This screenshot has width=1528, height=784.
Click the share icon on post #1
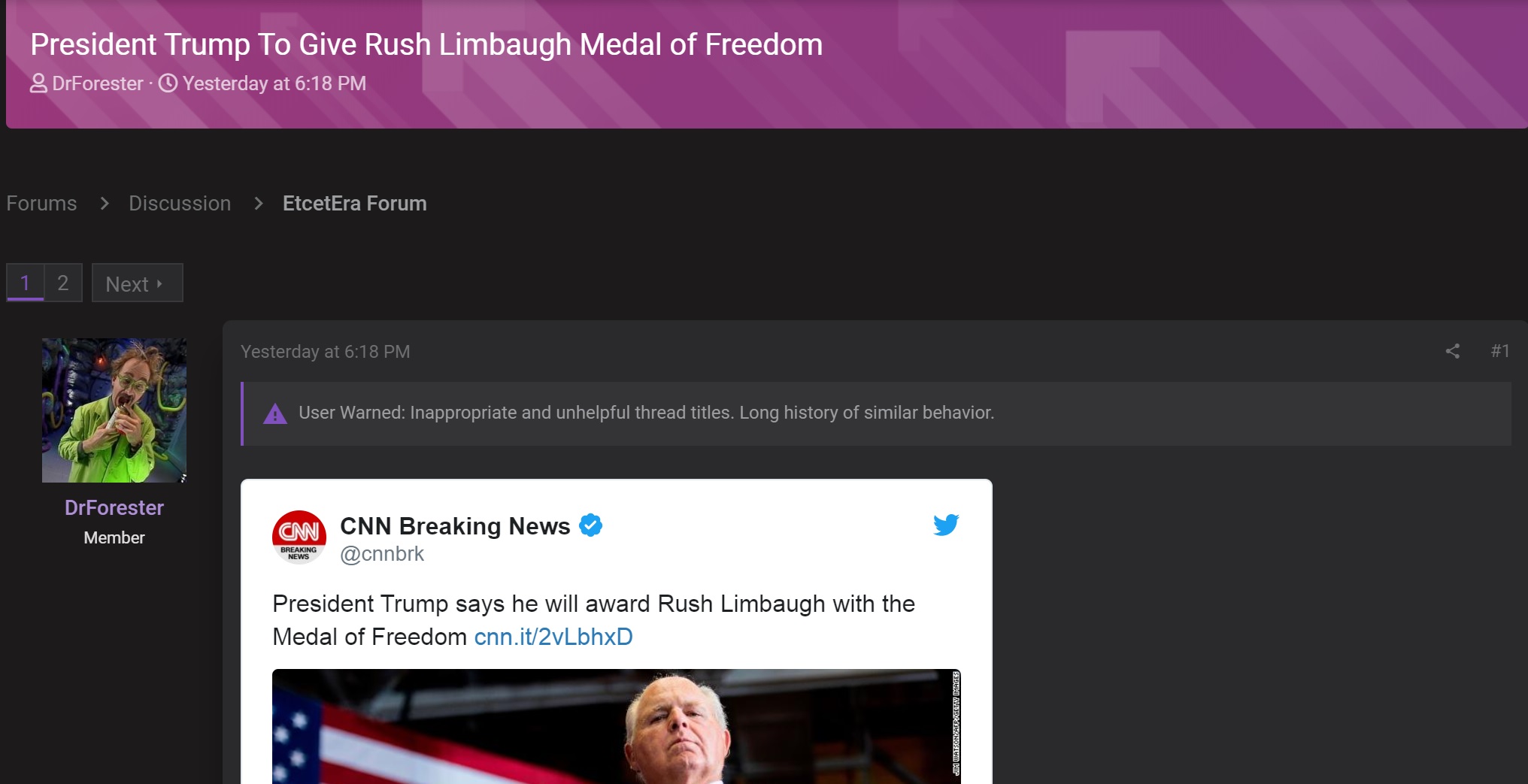1452,351
